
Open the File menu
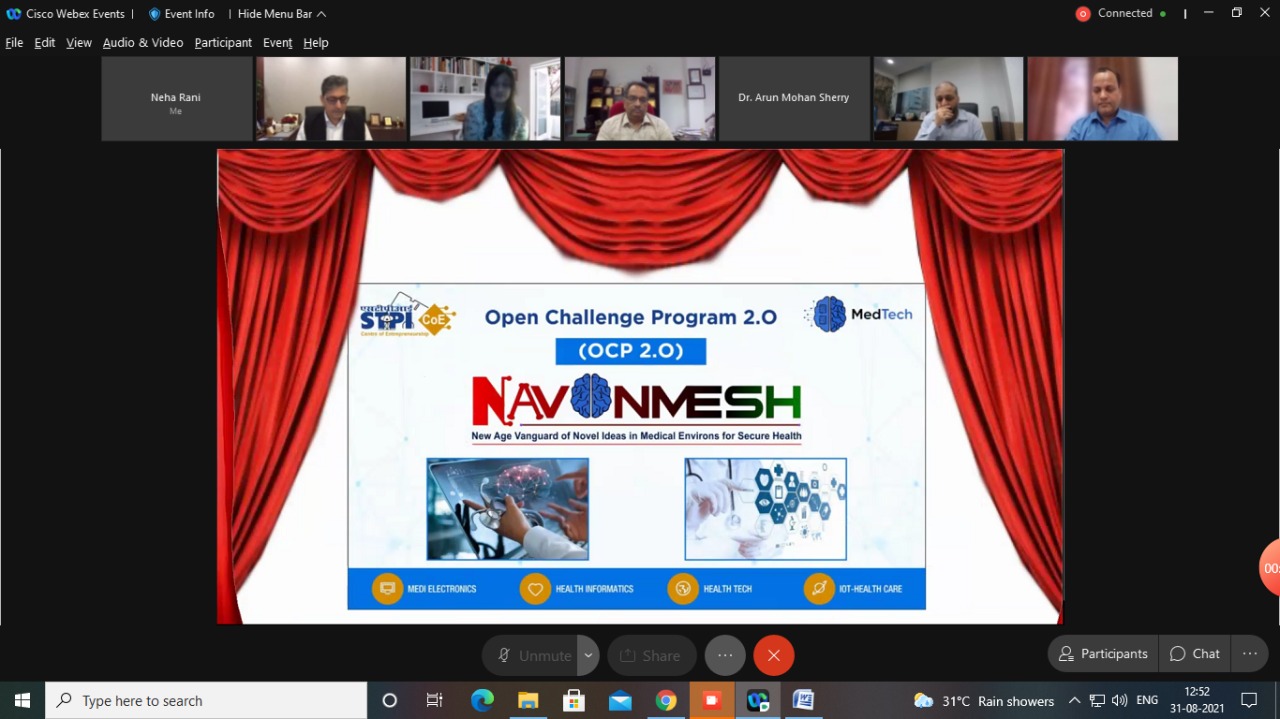click(x=14, y=42)
